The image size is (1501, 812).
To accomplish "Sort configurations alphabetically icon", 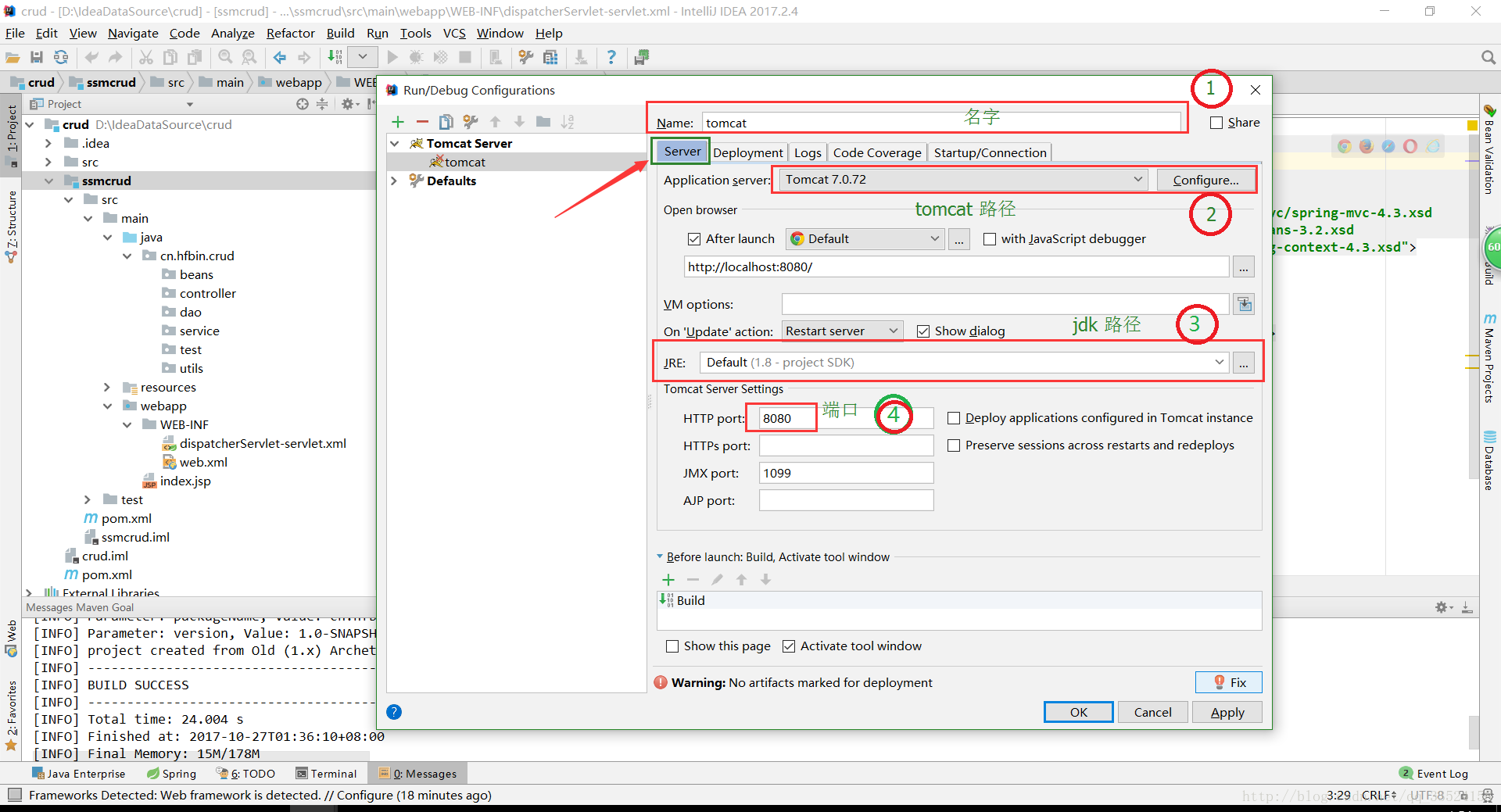I will tap(568, 122).
